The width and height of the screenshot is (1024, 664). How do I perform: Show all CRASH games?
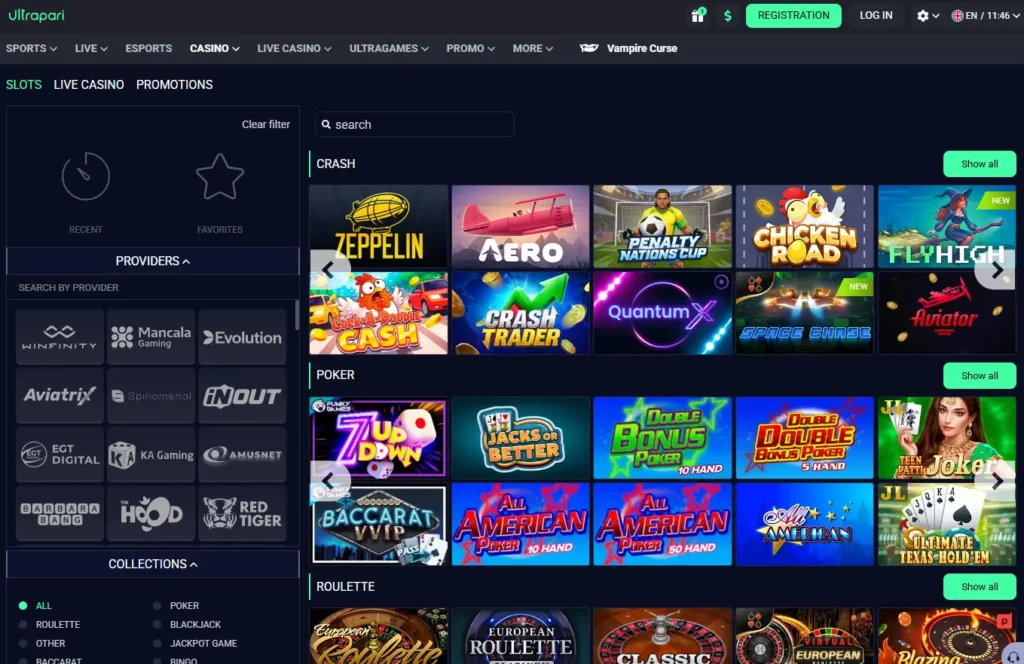(980, 164)
